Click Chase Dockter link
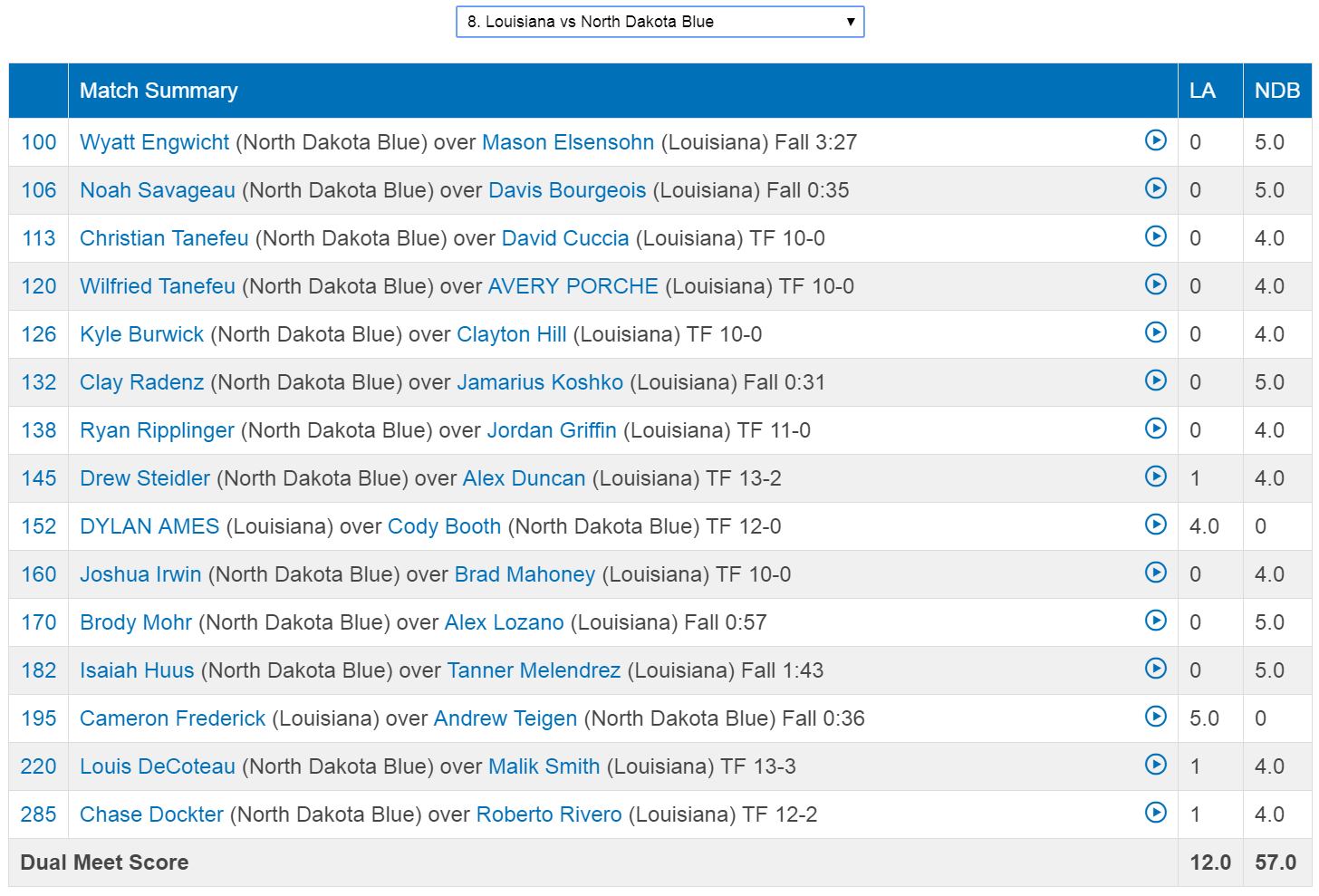Viewport: 1319px width, 896px height. point(151,814)
